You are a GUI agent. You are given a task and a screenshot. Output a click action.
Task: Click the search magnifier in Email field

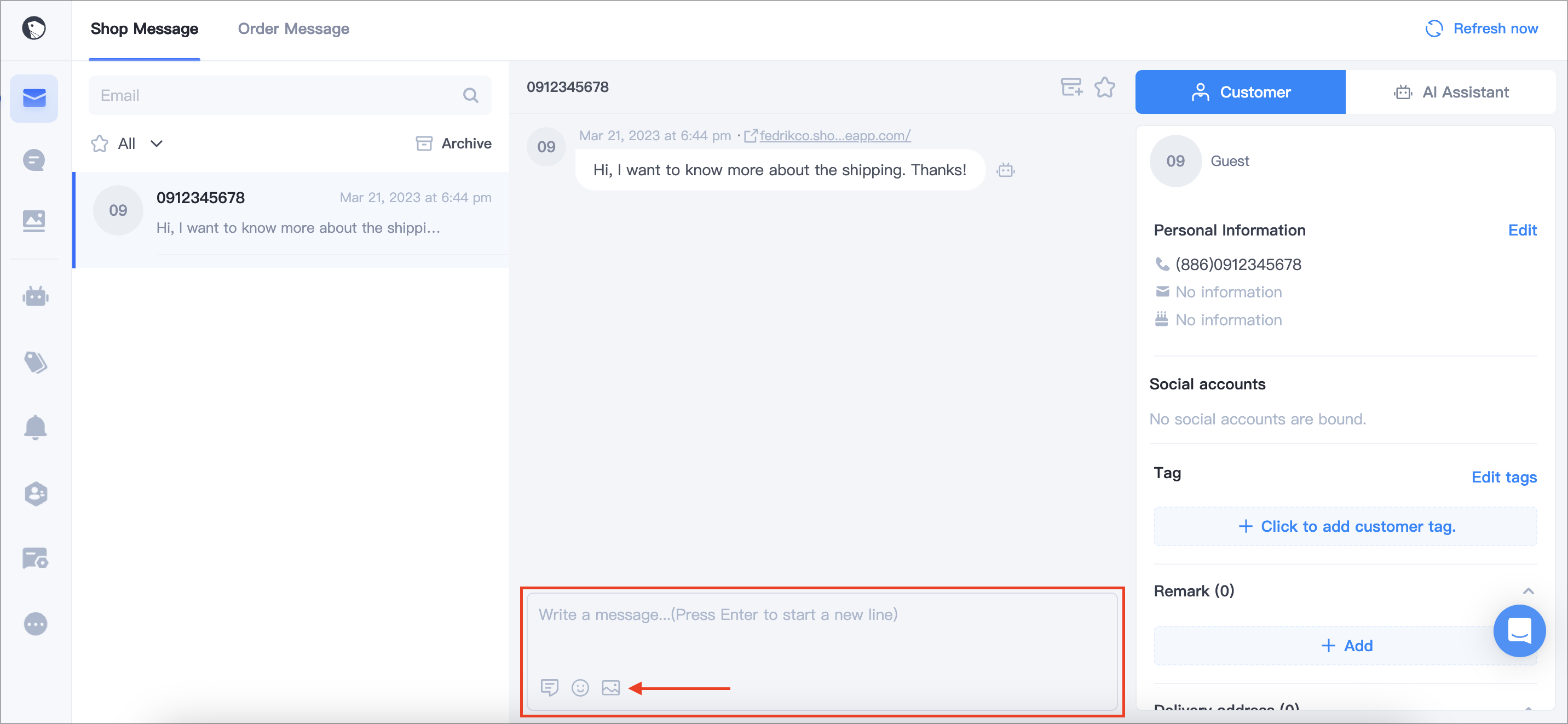[470, 96]
